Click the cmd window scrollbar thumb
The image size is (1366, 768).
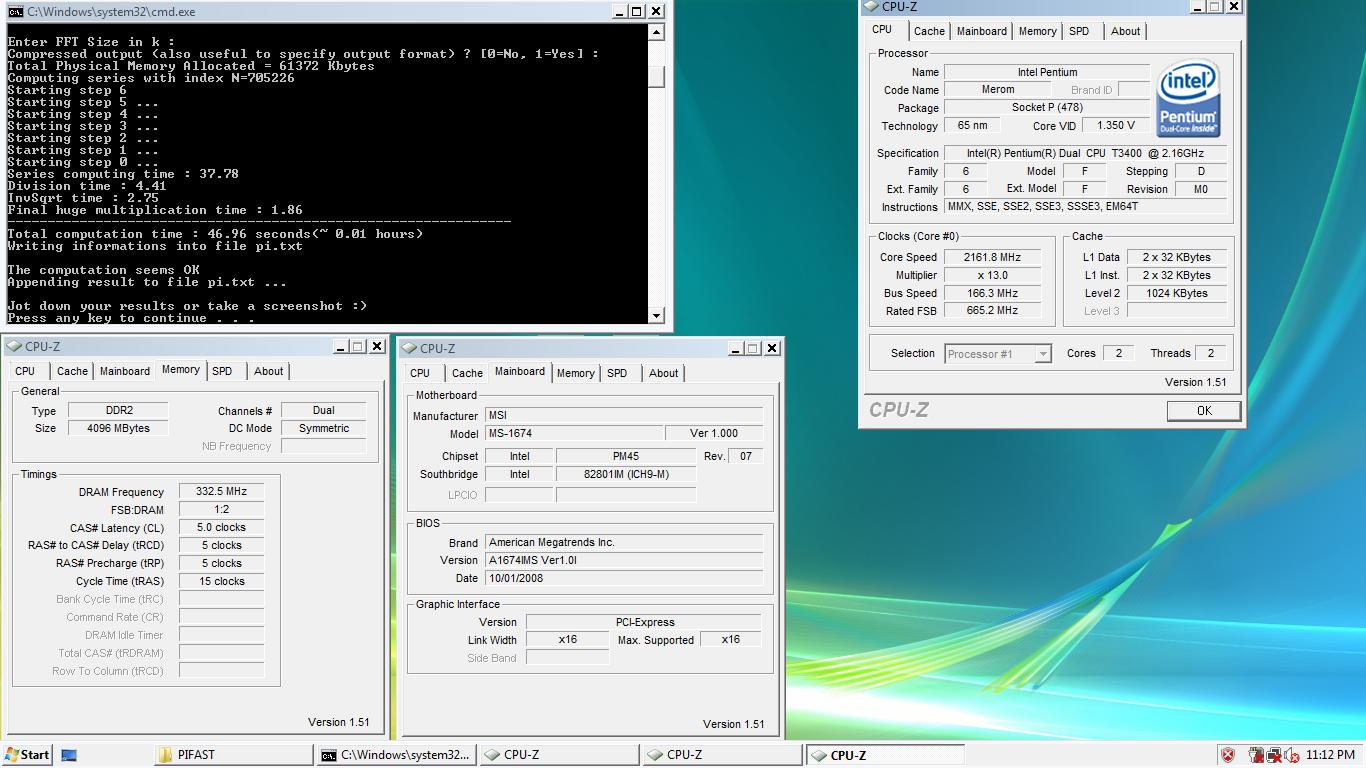(656, 77)
